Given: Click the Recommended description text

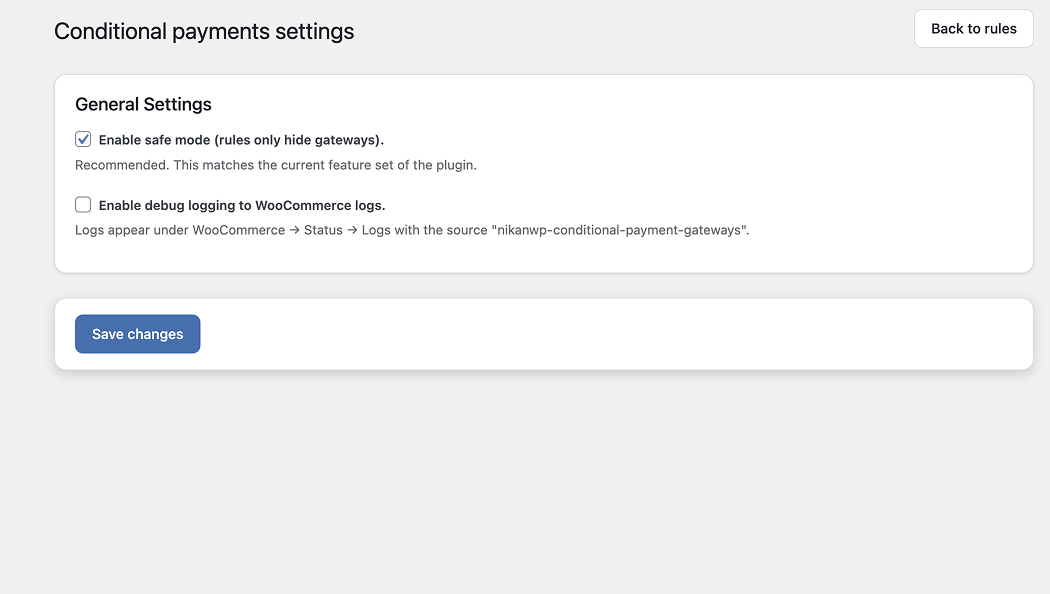Looking at the screenshot, I should [x=276, y=164].
